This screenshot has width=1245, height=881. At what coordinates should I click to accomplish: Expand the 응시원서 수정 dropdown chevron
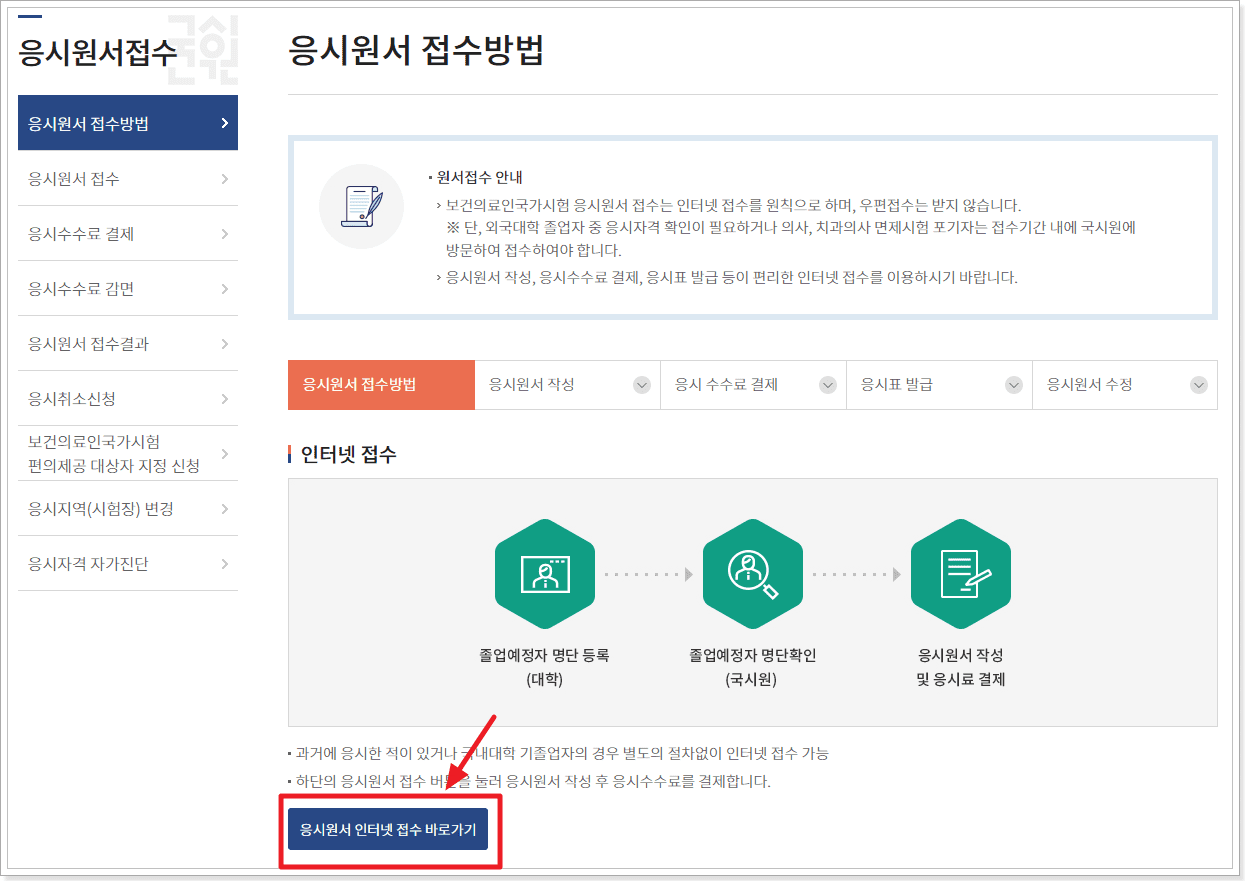[1198, 384]
